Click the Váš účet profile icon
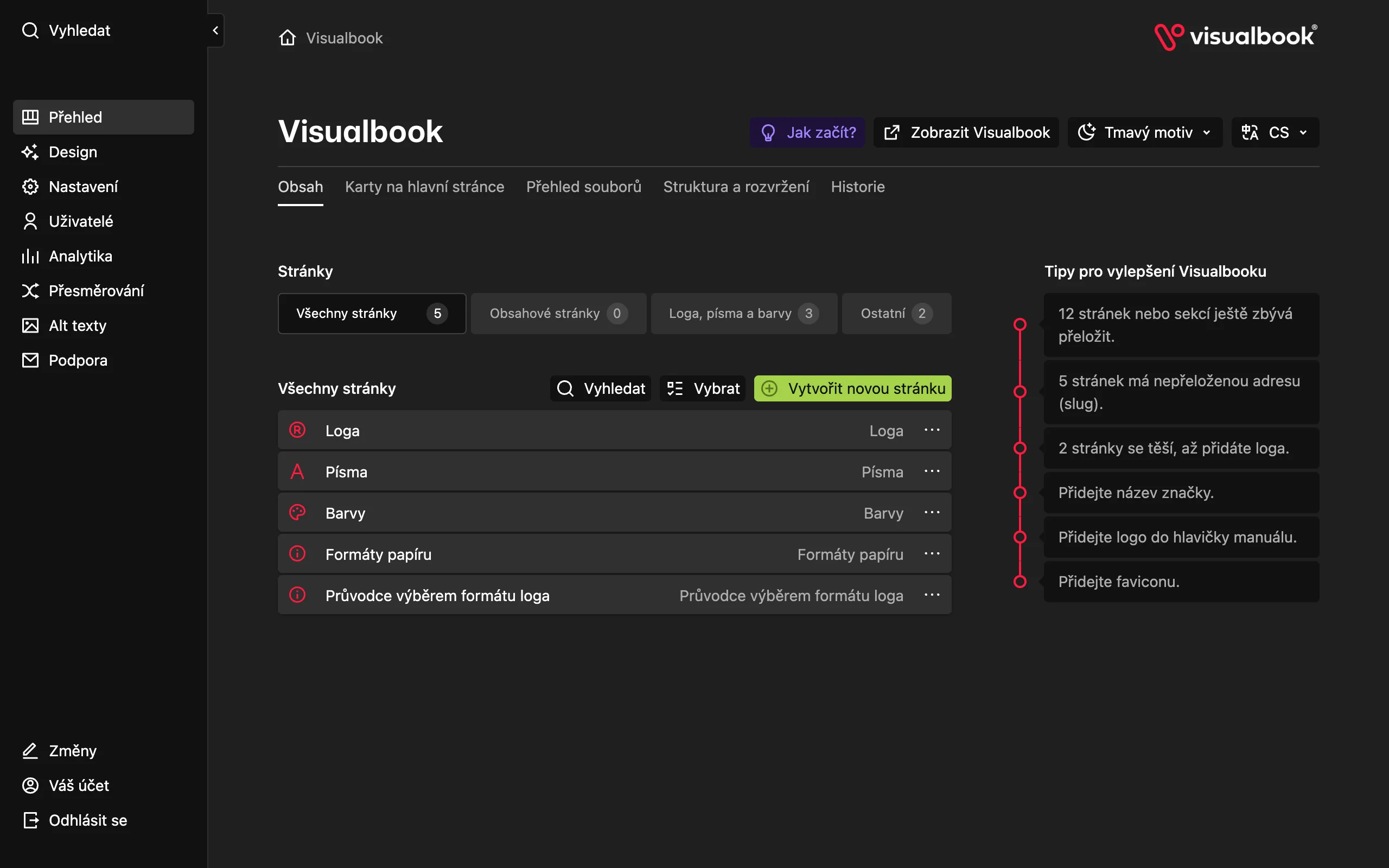The image size is (1389, 868). pyautogui.click(x=30, y=786)
